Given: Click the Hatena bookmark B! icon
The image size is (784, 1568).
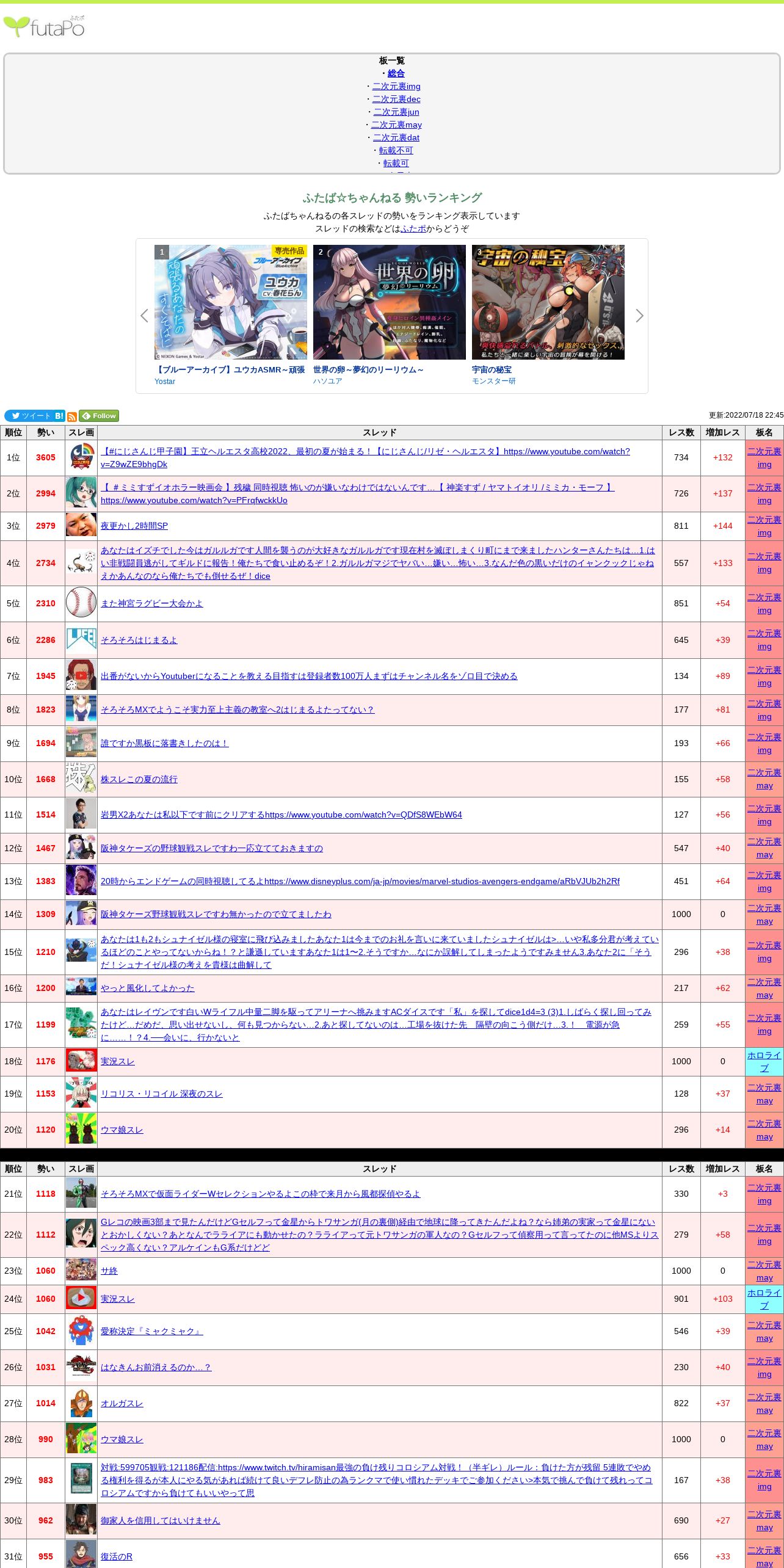Looking at the screenshot, I should [x=59, y=416].
